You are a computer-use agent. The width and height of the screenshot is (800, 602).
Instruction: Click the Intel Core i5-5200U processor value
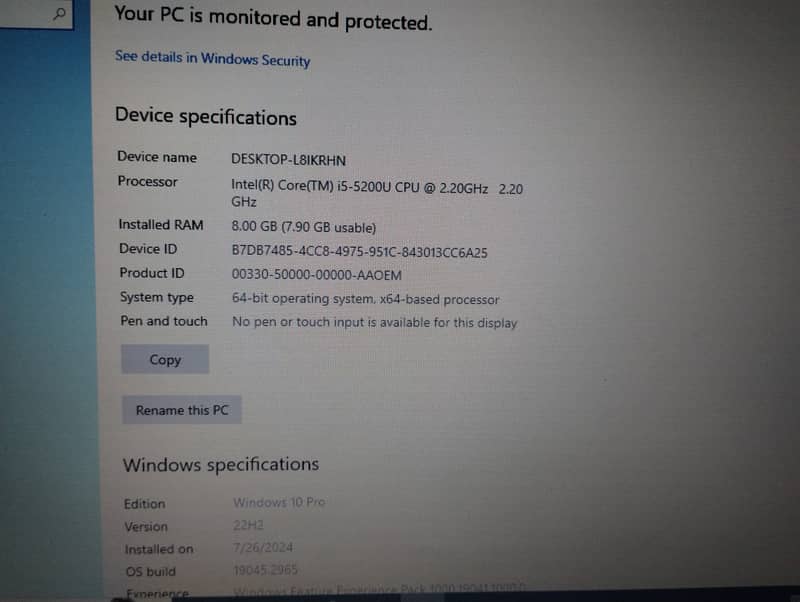[x=377, y=194]
